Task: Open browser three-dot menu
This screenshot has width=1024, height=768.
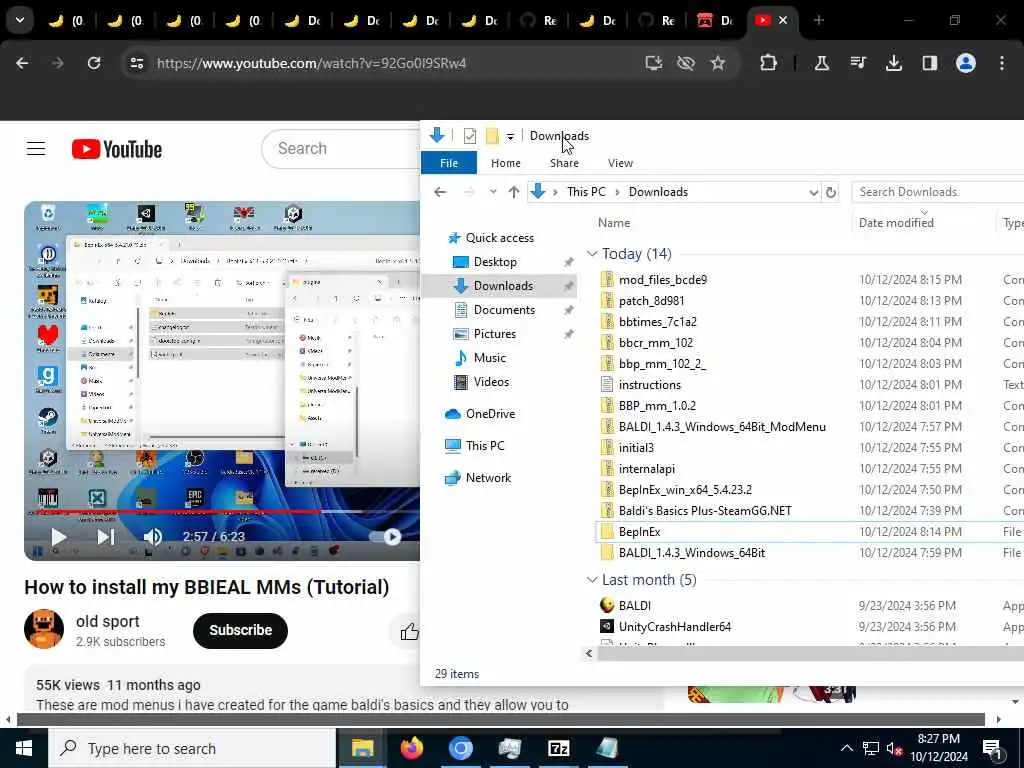Action: click(x=1002, y=63)
